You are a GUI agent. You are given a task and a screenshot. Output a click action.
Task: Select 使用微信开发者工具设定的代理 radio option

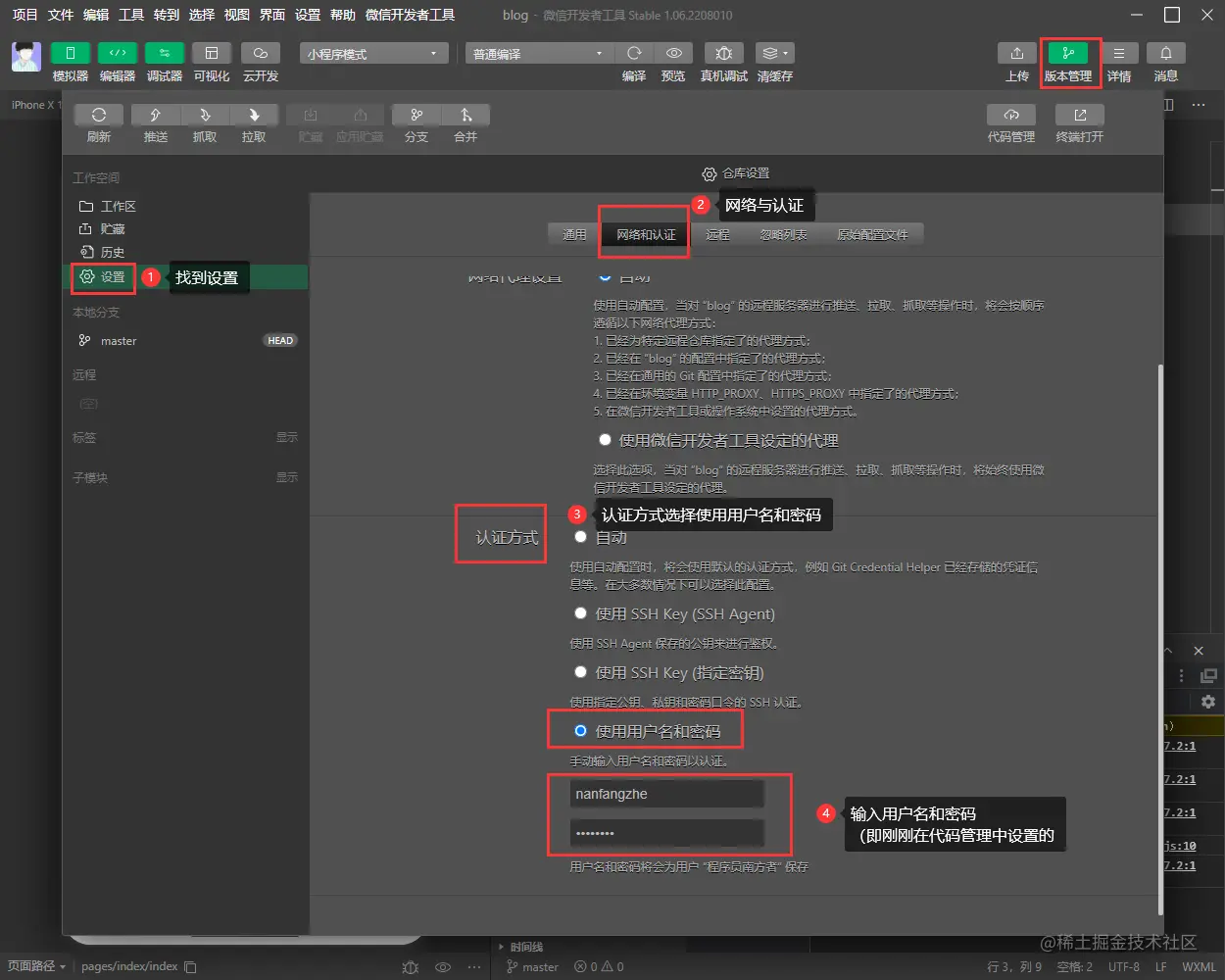[x=605, y=440]
